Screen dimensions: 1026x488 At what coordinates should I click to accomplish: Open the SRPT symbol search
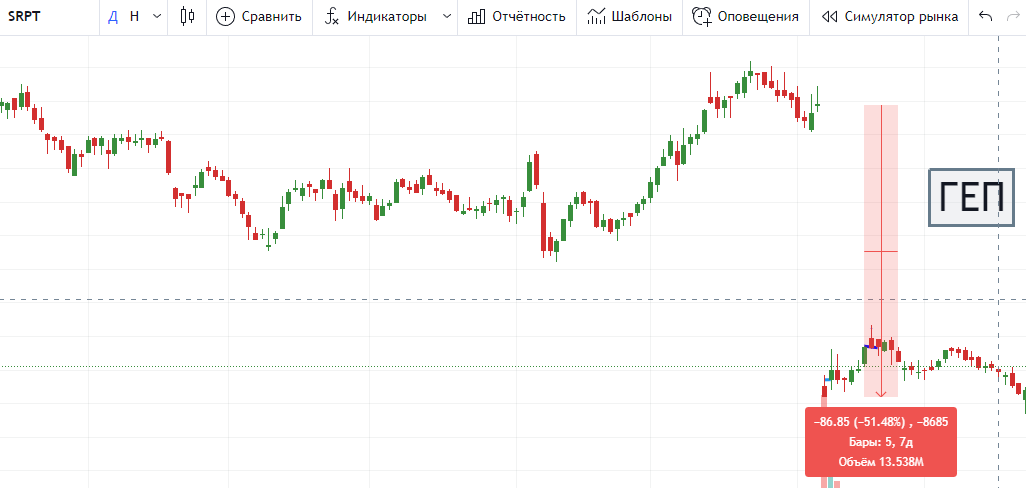[x=22, y=17]
